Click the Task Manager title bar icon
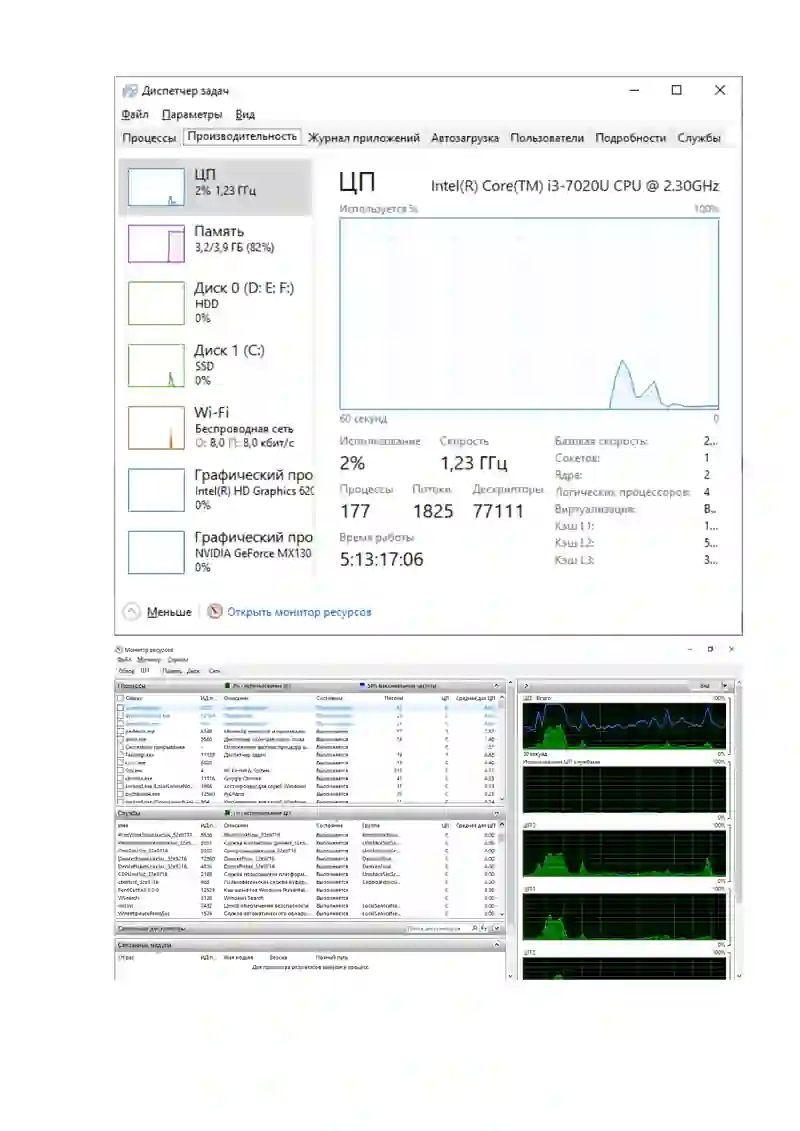Viewport: 800px width, 1131px height. [130, 91]
